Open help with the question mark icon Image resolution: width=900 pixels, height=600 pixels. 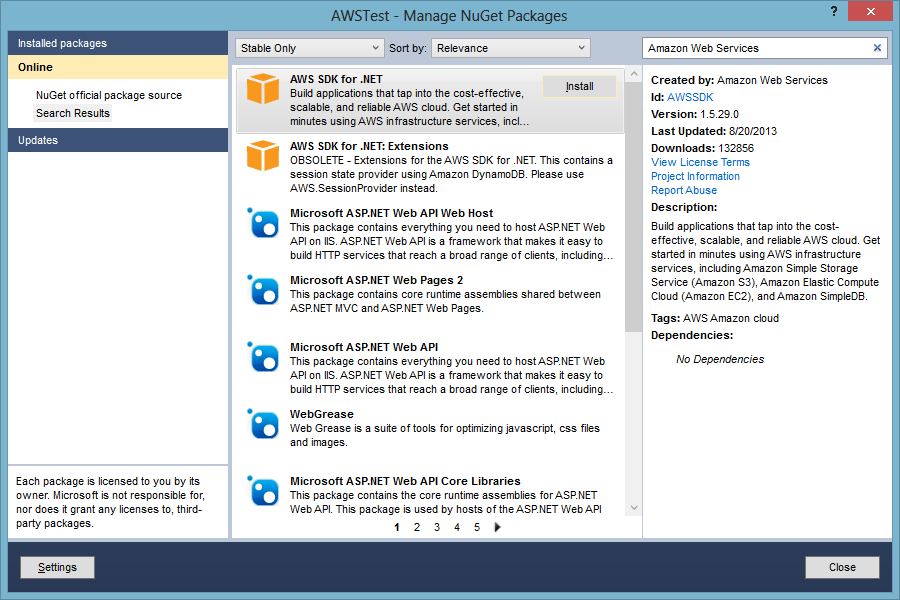(x=833, y=11)
